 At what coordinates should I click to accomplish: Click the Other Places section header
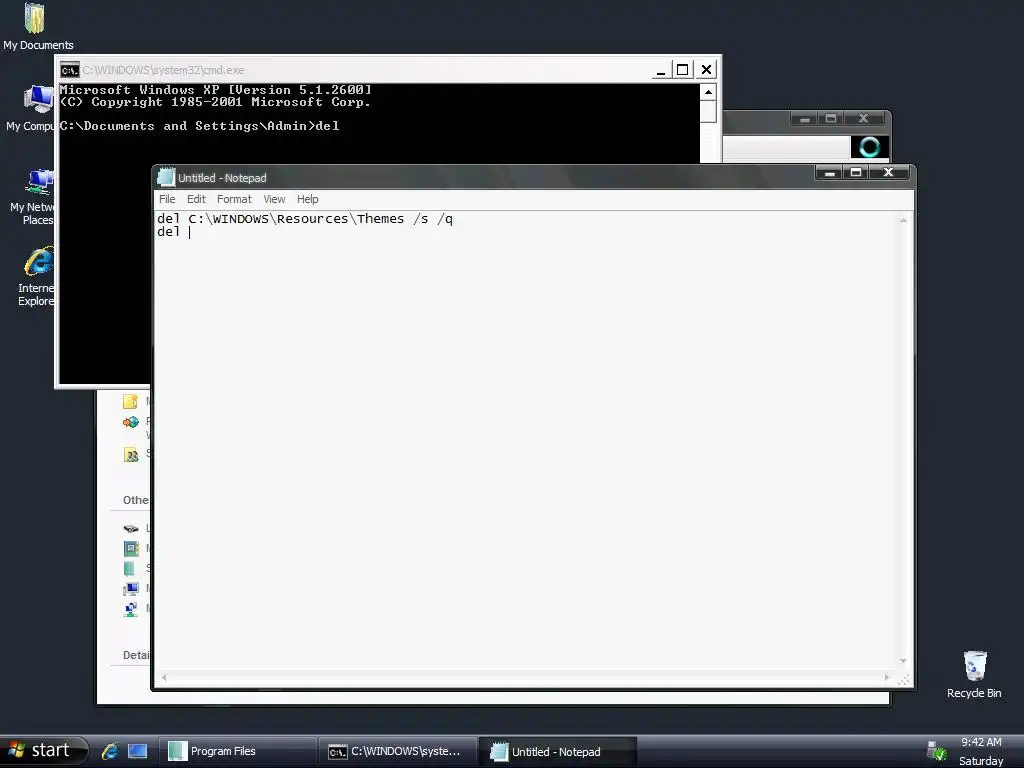(136, 500)
